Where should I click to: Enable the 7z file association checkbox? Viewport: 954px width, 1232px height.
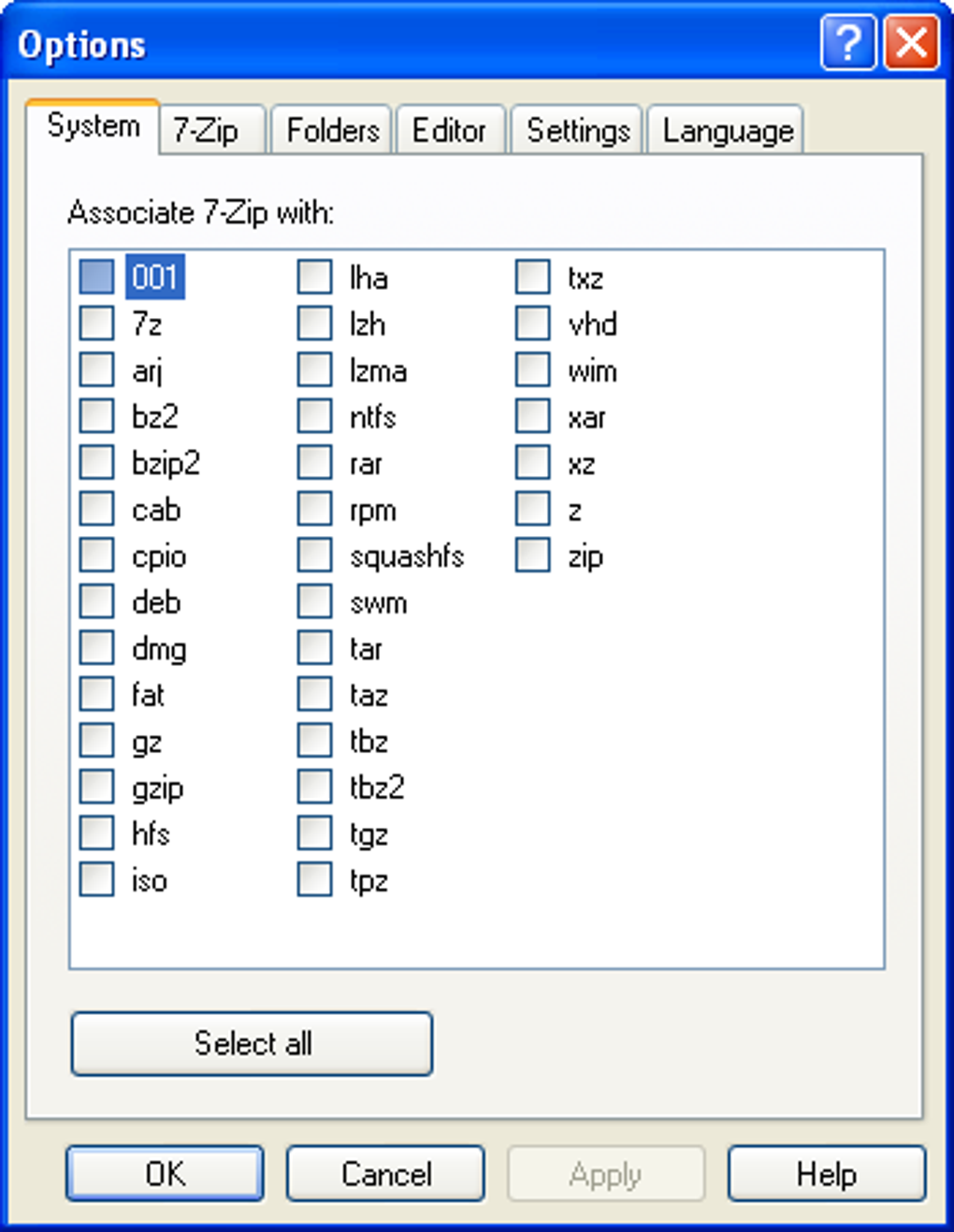(96, 323)
